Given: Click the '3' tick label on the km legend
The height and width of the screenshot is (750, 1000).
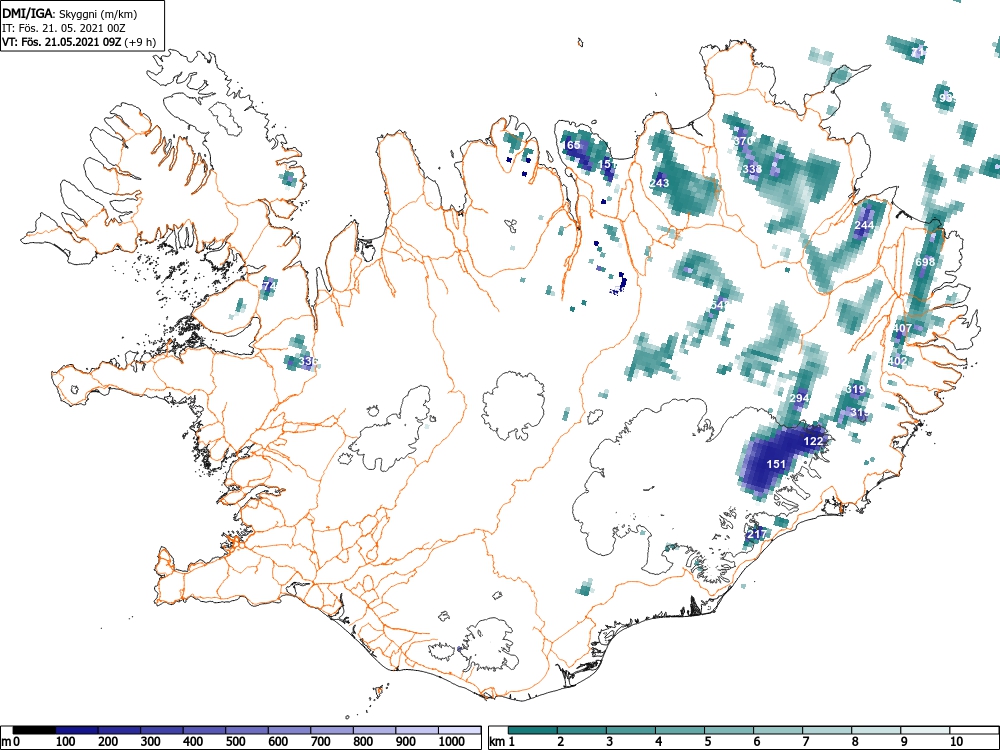Looking at the screenshot, I should [609, 742].
